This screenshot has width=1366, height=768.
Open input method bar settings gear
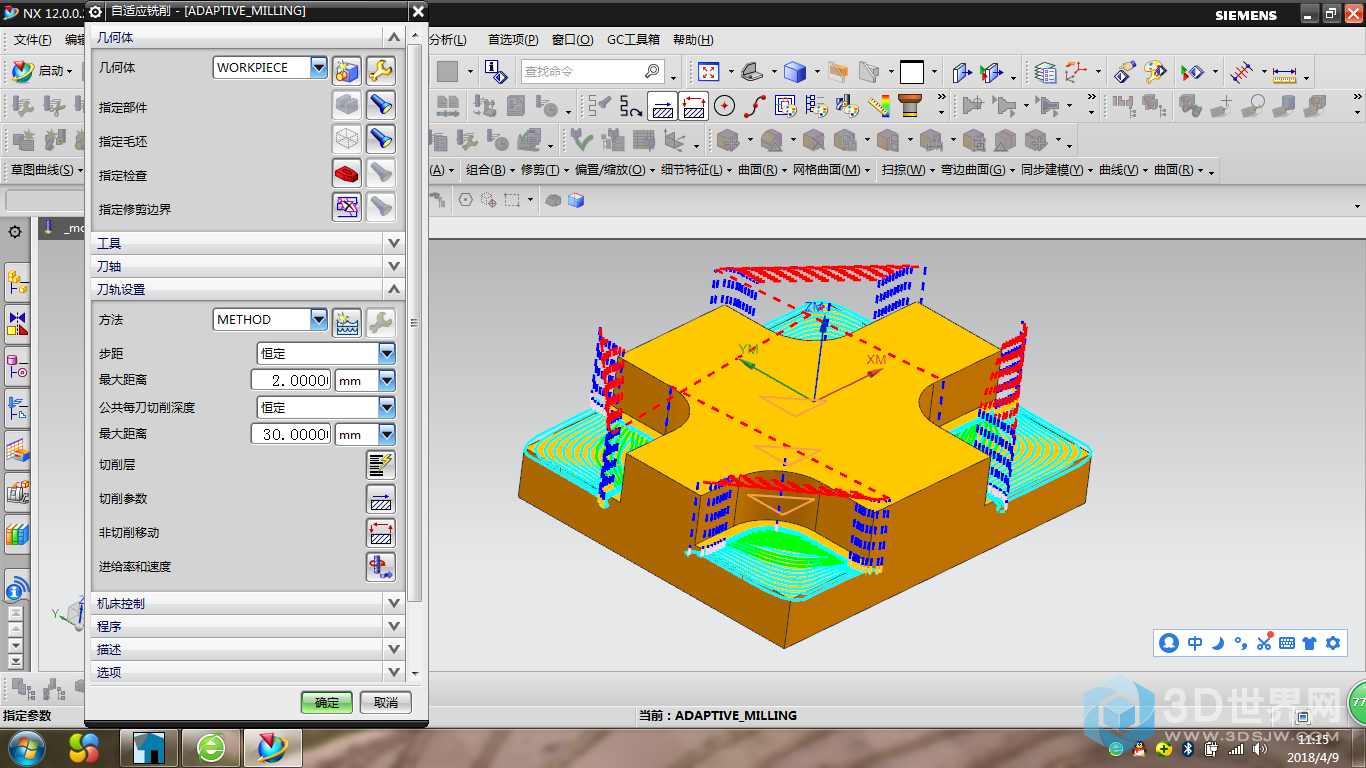(x=1333, y=643)
